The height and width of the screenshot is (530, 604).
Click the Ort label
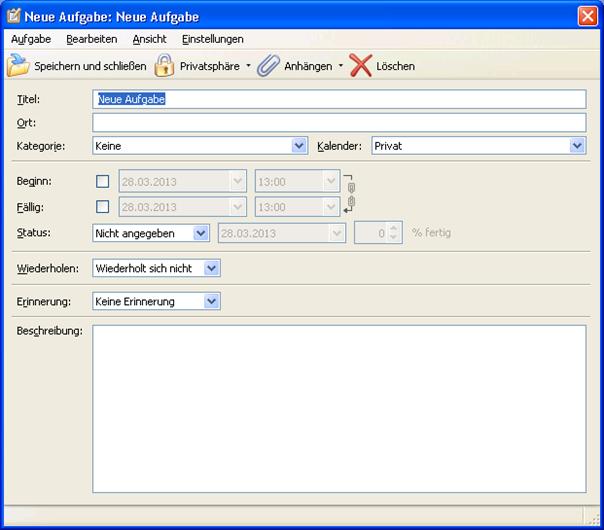pyautogui.click(x=26, y=122)
